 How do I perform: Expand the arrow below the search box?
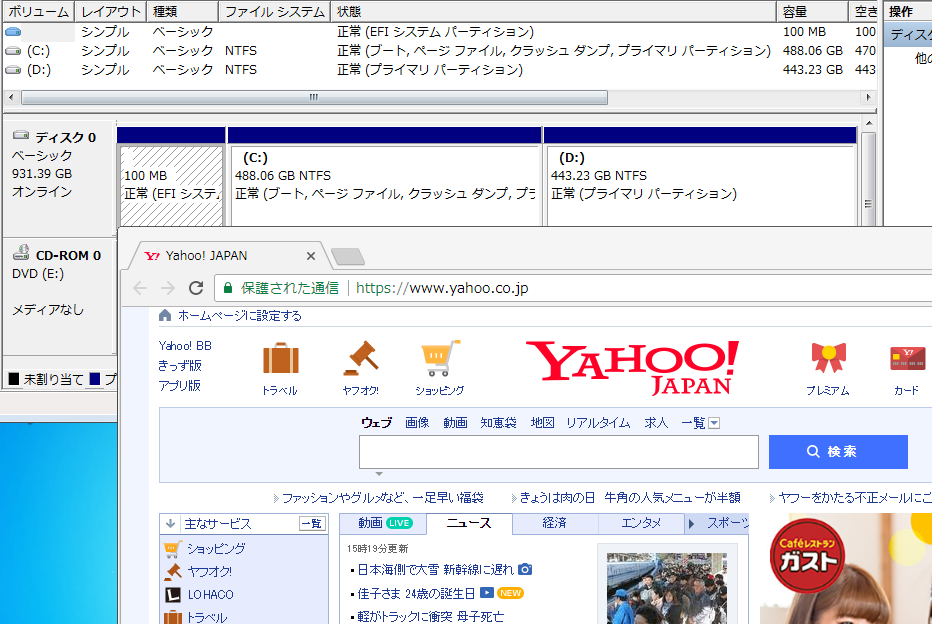379,474
